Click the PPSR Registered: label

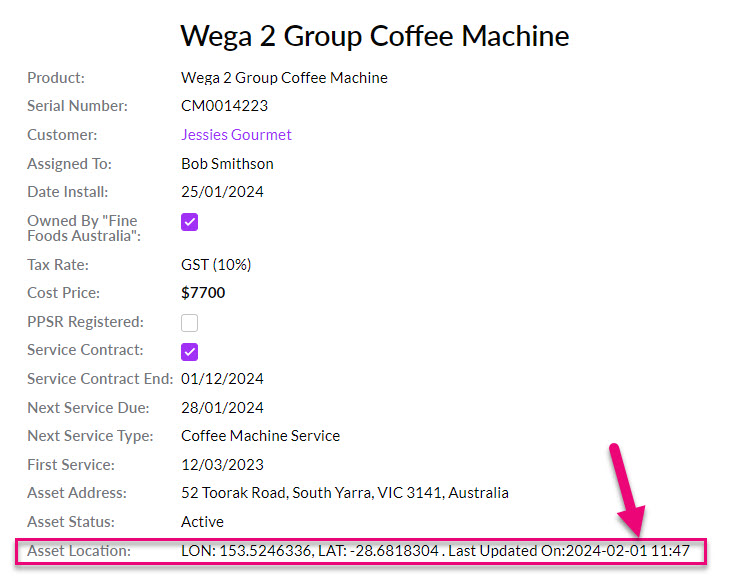(85, 322)
